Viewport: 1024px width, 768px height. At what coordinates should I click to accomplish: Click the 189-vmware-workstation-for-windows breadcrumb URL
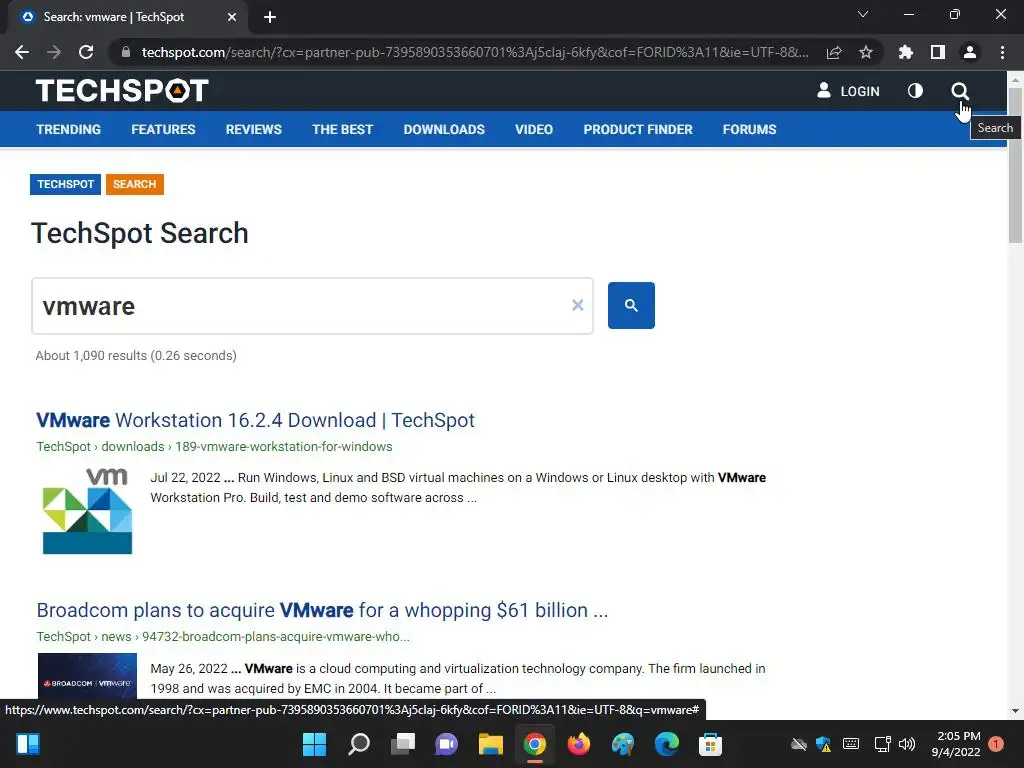283,447
